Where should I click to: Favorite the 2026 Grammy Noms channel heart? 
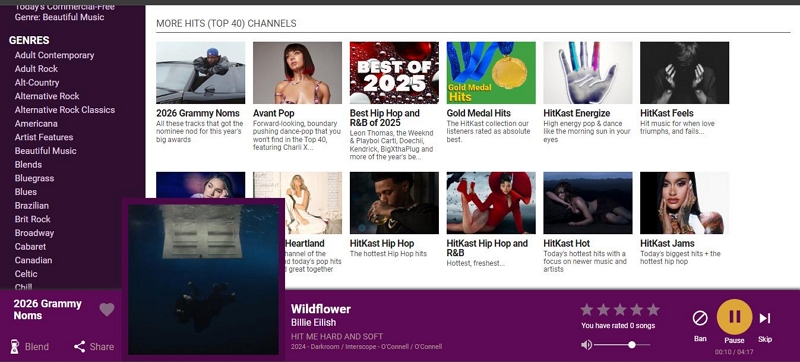[107, 309]
